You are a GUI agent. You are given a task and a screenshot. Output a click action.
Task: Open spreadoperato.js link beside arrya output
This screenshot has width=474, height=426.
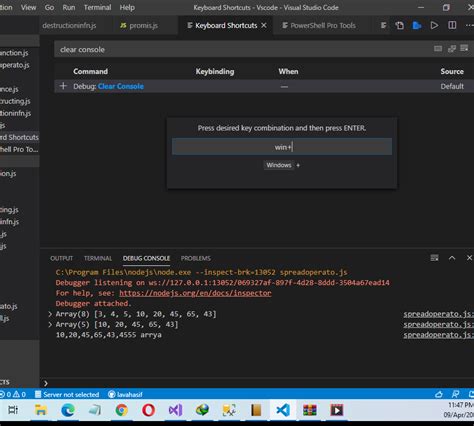click(438, 335)
